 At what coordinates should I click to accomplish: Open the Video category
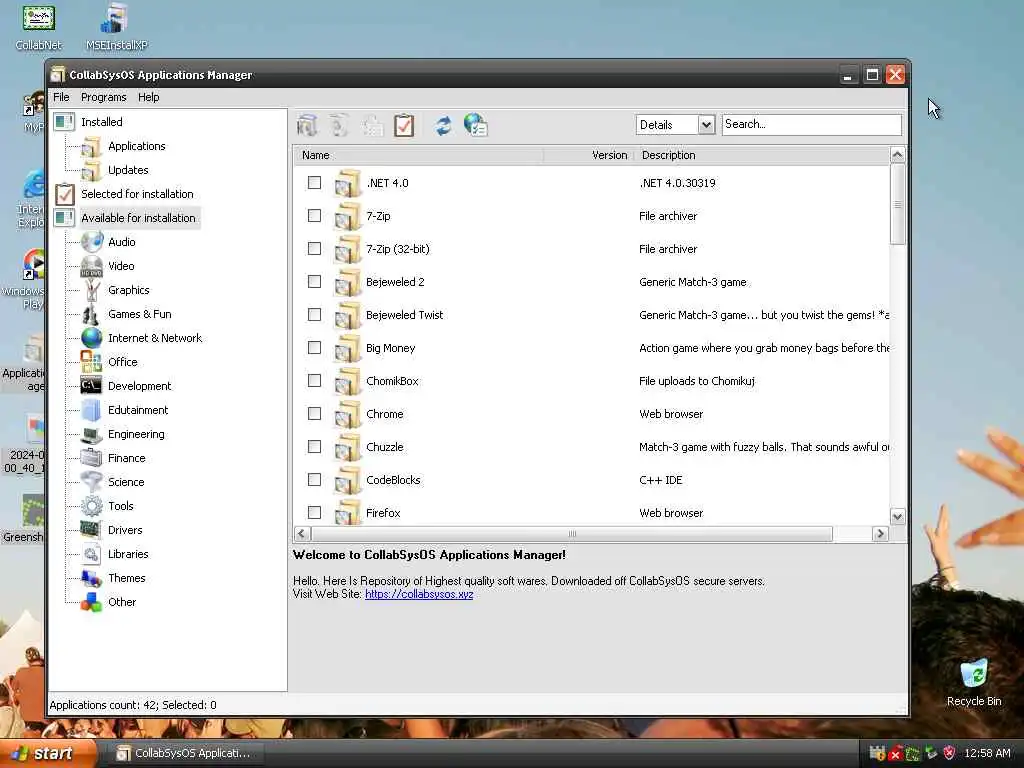[121, 266]
